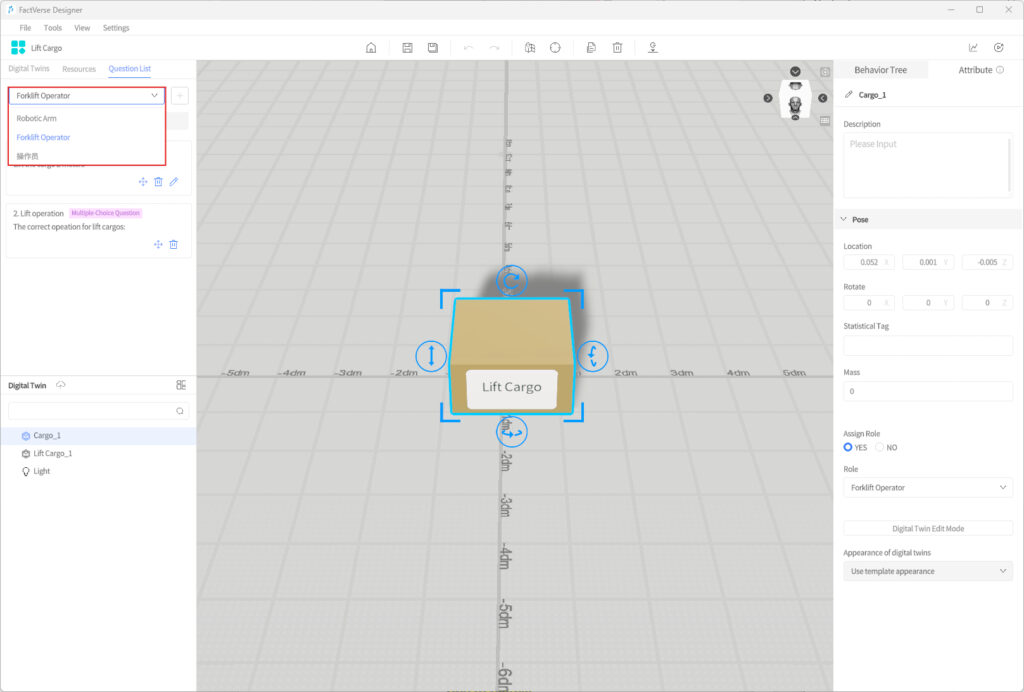Select Lift Cargo_1 in Digital Twin tree
The width and height of the screenshot is (1024, 692).
click(x=98, y=453)
